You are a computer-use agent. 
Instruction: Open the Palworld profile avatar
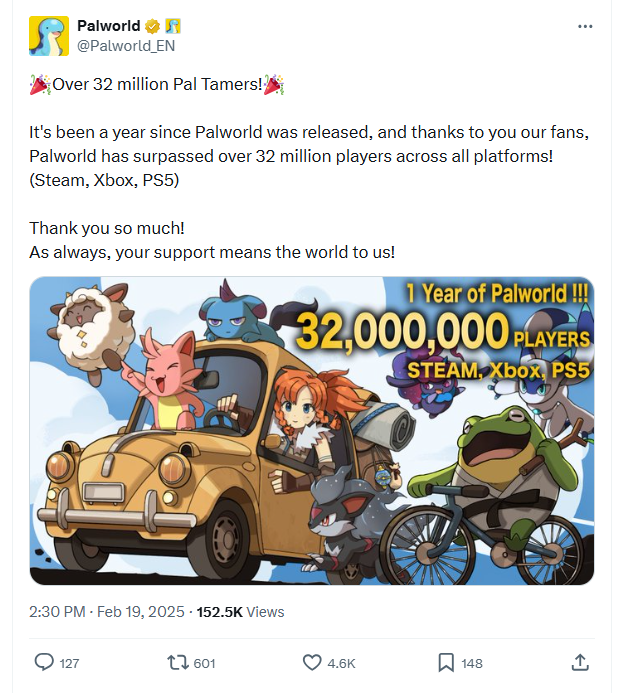point(49,36)
